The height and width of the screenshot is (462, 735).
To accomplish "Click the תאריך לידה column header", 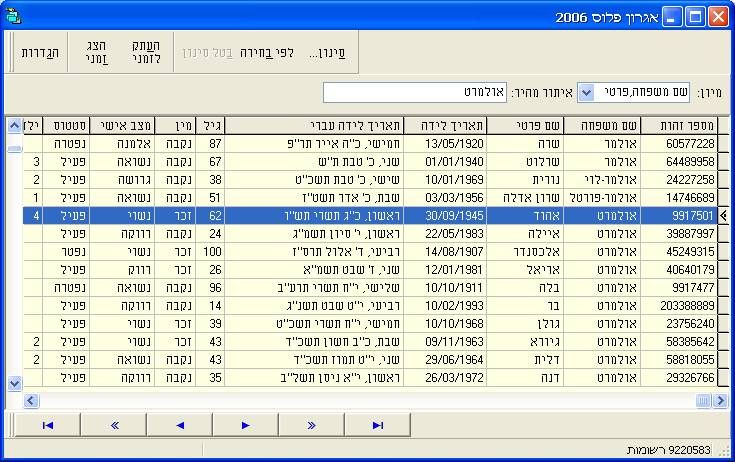I will click(445, 126).
